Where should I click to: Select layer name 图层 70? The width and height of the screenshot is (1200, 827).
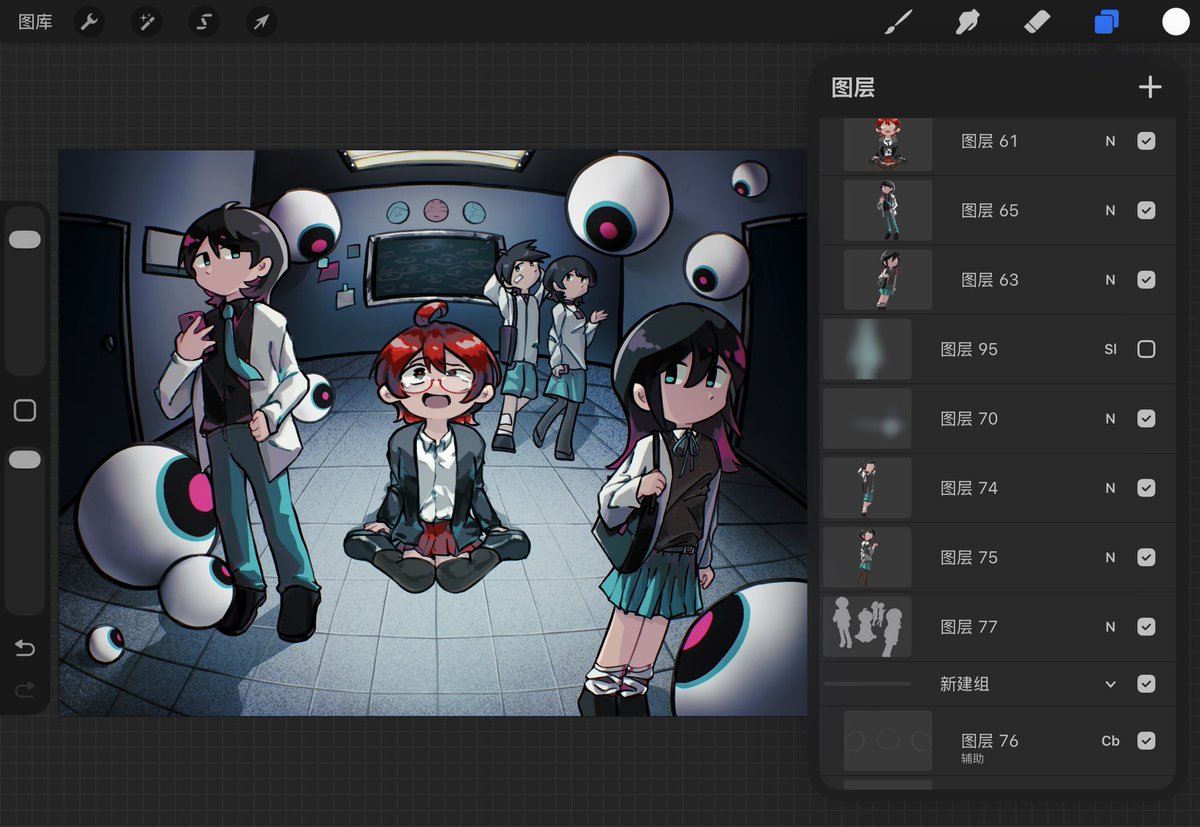pyautogui.click(x=969, y=419)
